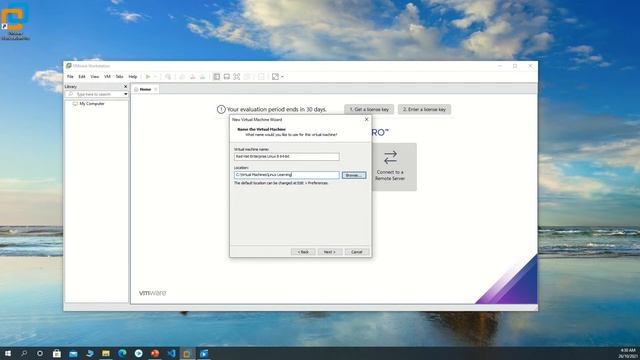The image size is (640, 360).
Task: Open the stretch display dropdown arrow
Action: point(282,77)
